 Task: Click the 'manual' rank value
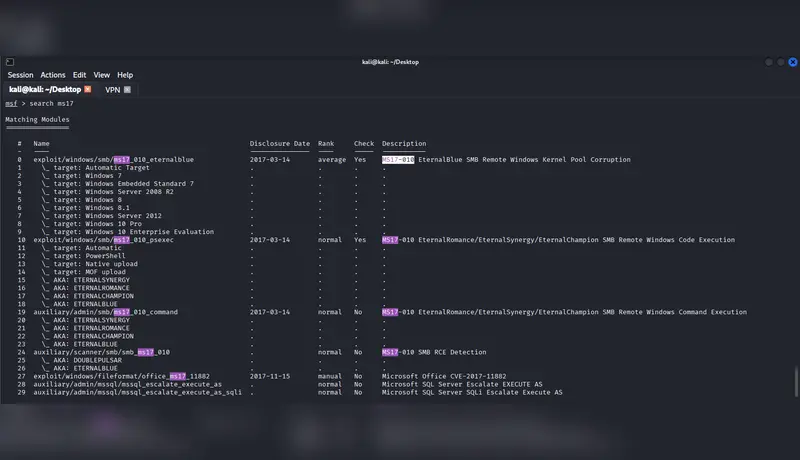(x=330, y=376)
